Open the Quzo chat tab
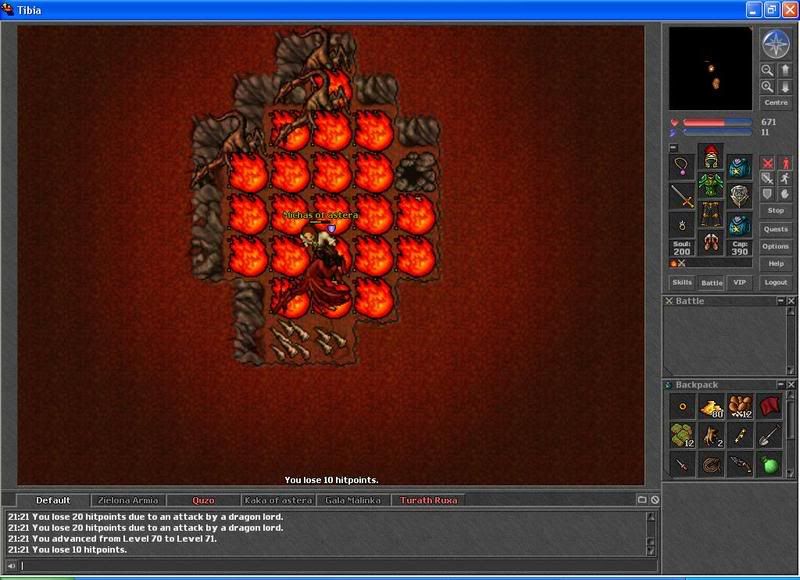The image size is (800, 580). click(x=203, y=500)
